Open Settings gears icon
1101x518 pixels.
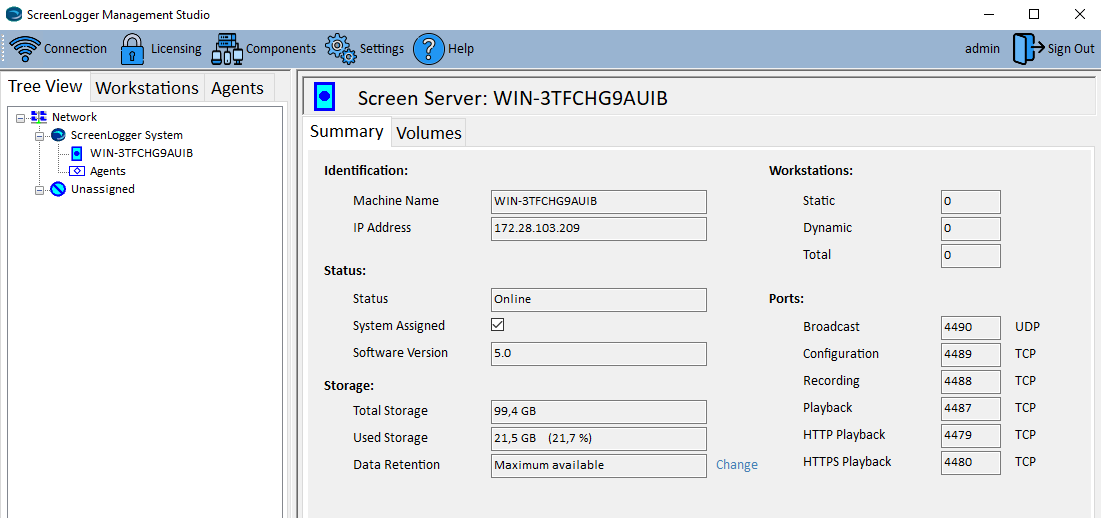tap(341, 48)
